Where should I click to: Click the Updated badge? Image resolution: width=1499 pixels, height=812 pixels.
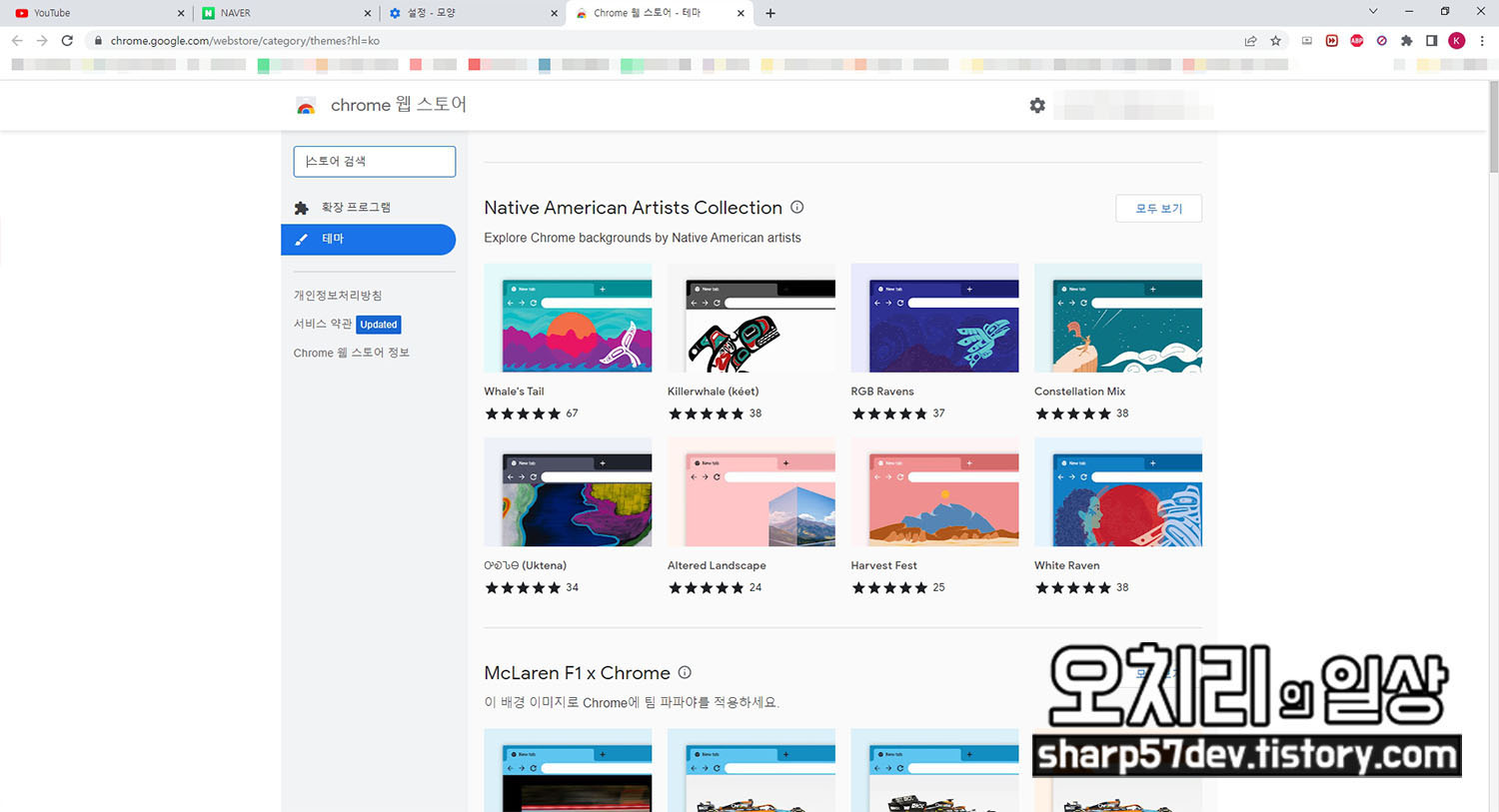(x=379, y=325)
